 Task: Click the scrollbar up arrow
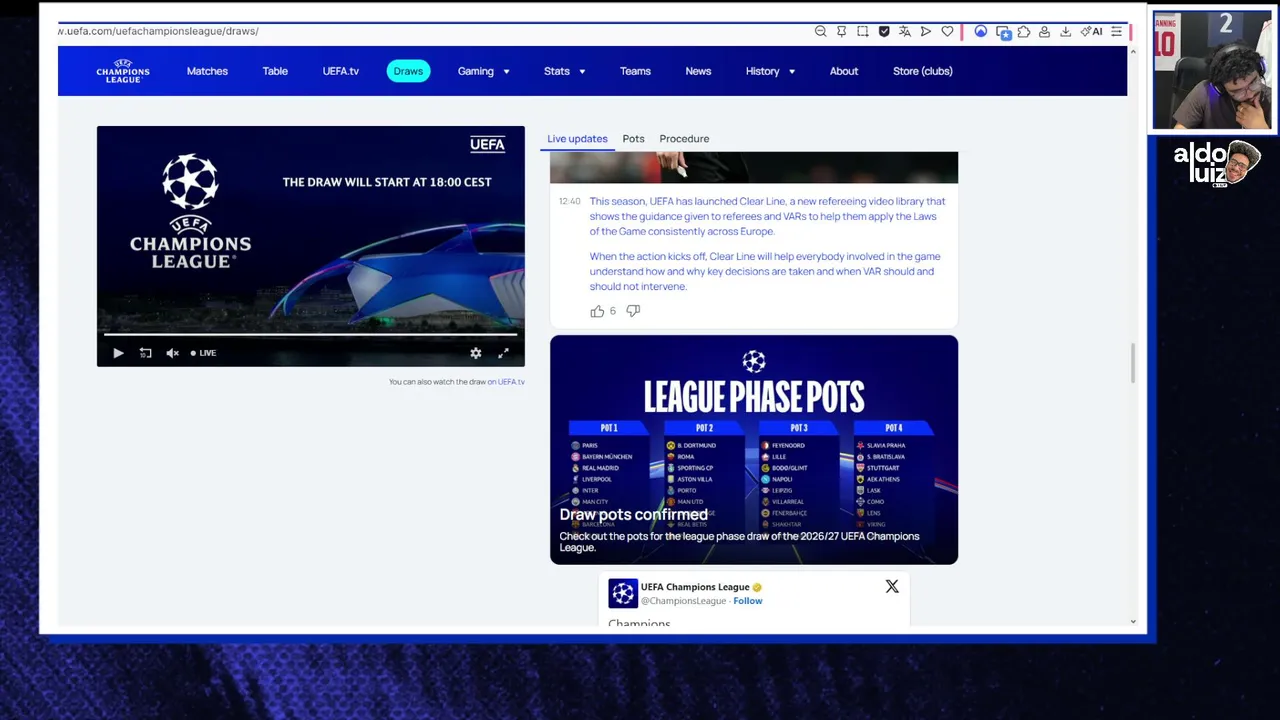coord(1133,52)
